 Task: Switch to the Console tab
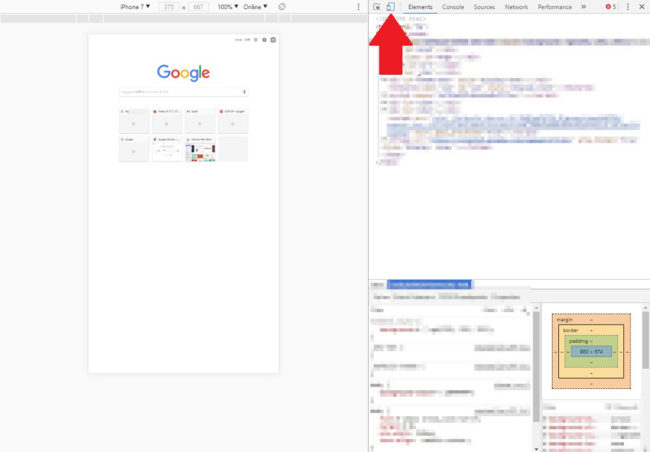[453, 7]
